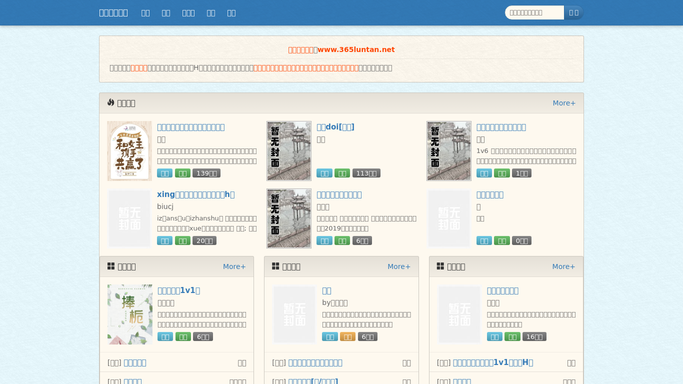Open the cover thumbnail beside the 'doi' title
This screenshot has width=683, height=384.
tap(289, 151)
